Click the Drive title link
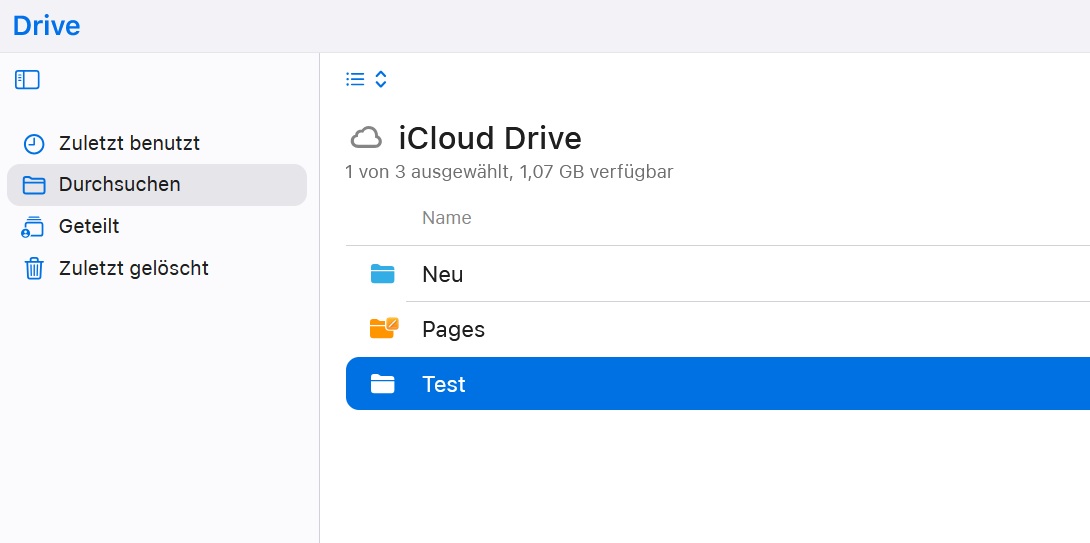 coord(47,25)
